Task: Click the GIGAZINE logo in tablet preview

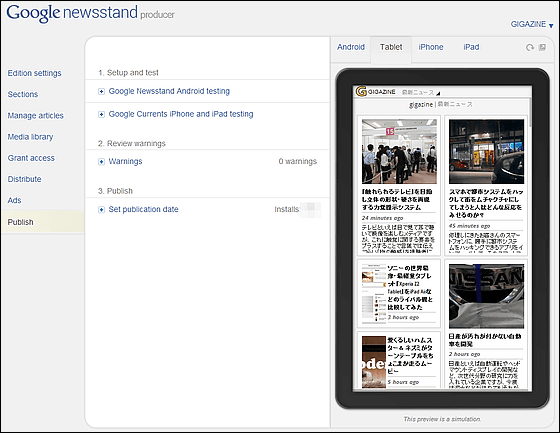Action: pyautogui.click(x=376, y=91)
